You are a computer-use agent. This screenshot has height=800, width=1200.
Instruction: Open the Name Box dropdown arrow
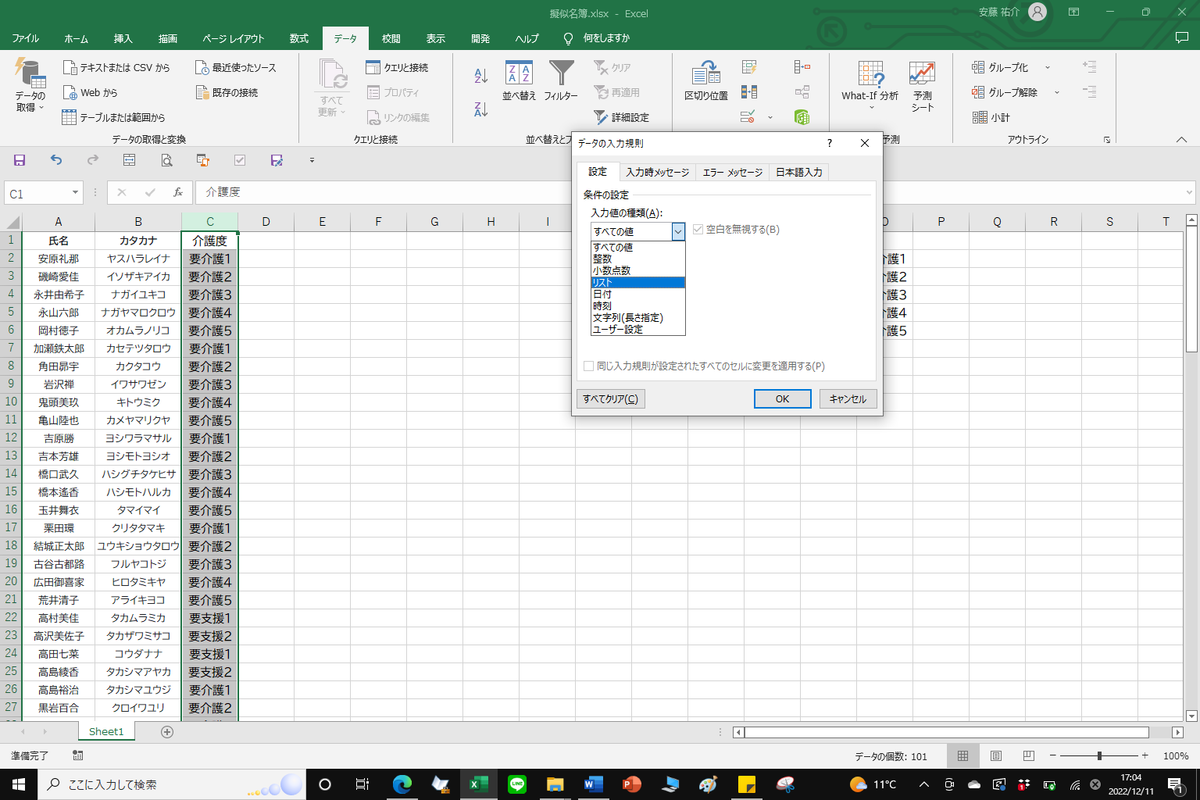(x=76, y=192)
